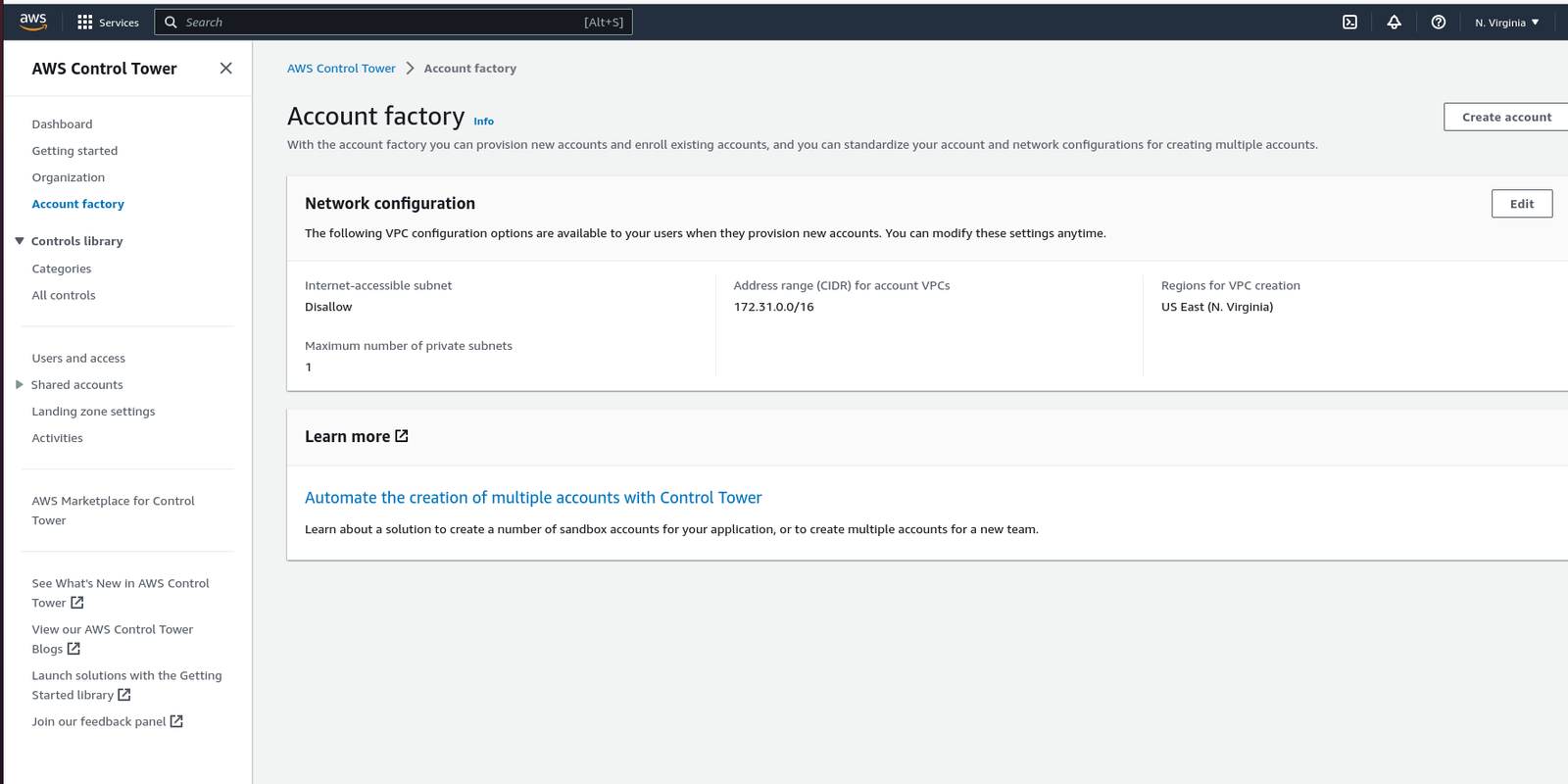
Task: Go to Dashboard in the sidebar
Action: point(62,124)
